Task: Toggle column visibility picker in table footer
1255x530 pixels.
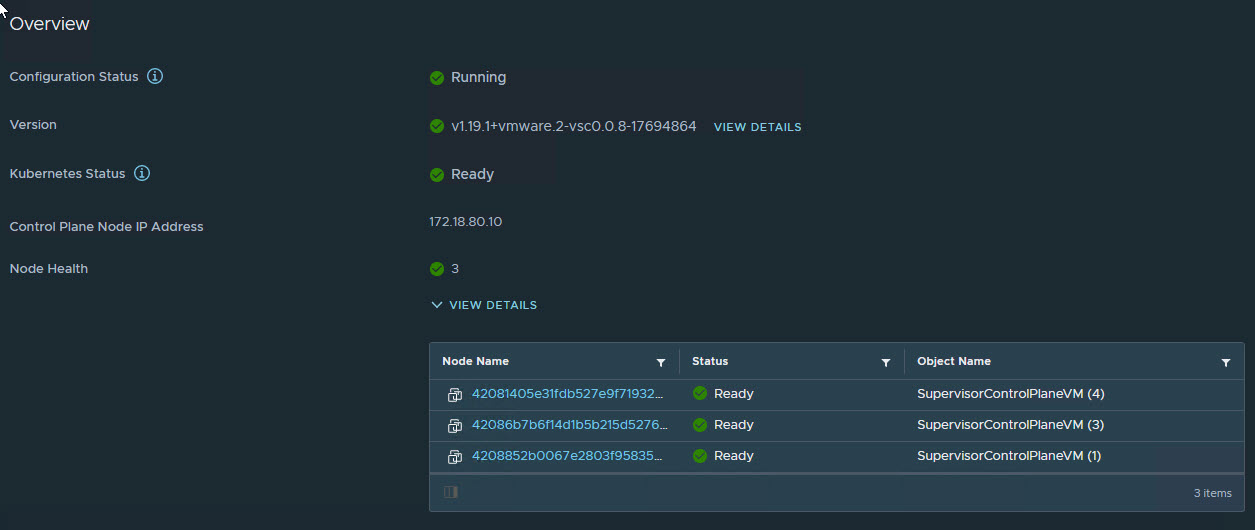Action: coord(451,492)
